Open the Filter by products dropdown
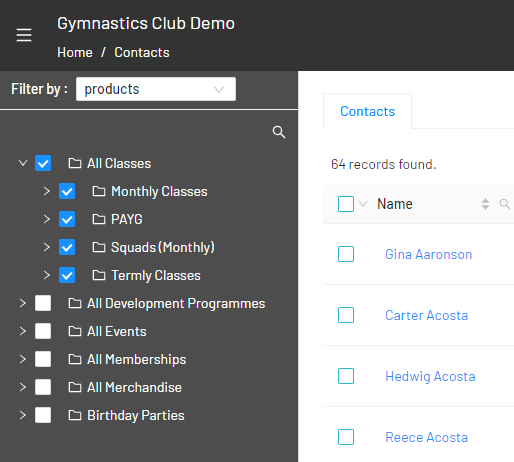514x462 pixels. (x=156, y=89)
